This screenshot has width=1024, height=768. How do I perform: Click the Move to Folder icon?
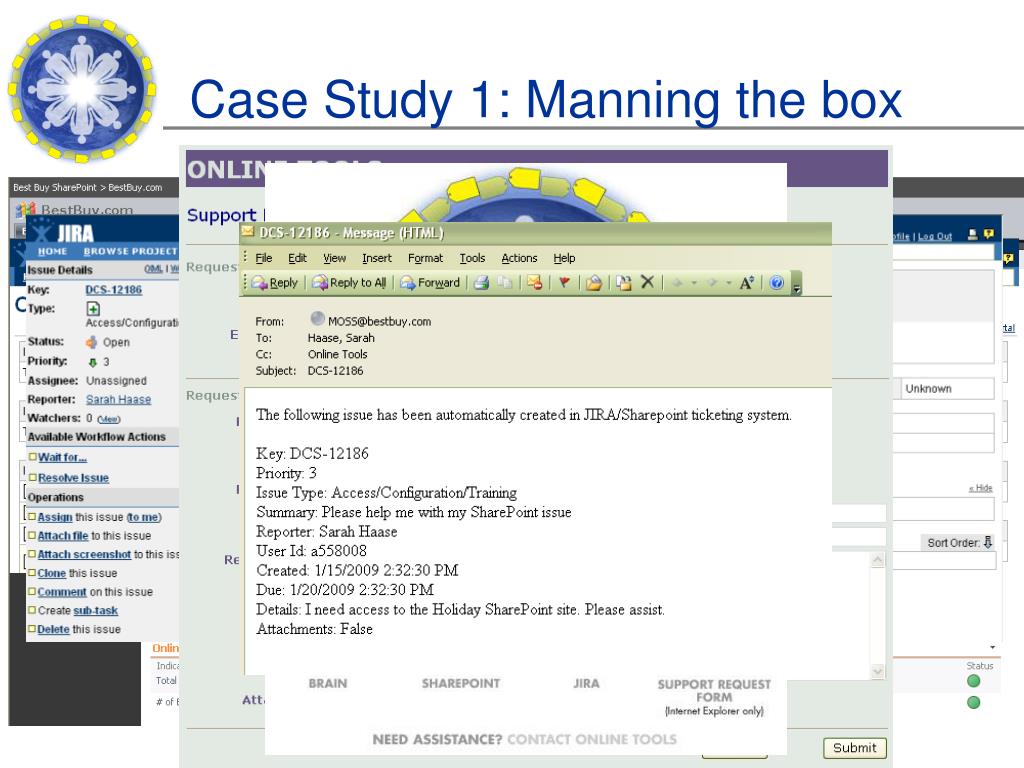pyautogui.click(x=594, y=283)
